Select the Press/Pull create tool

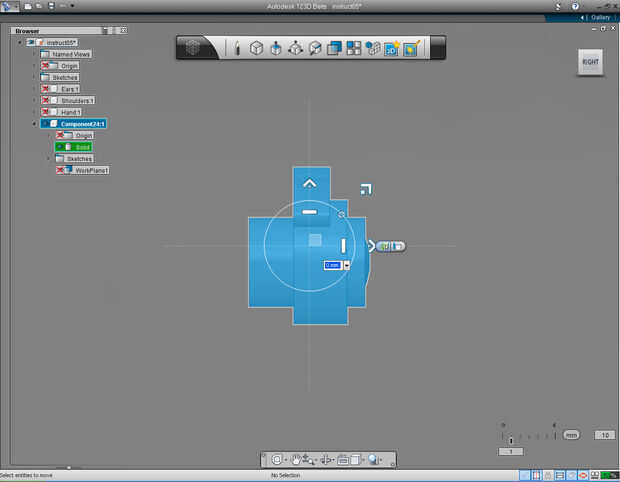tap(276, 48)
